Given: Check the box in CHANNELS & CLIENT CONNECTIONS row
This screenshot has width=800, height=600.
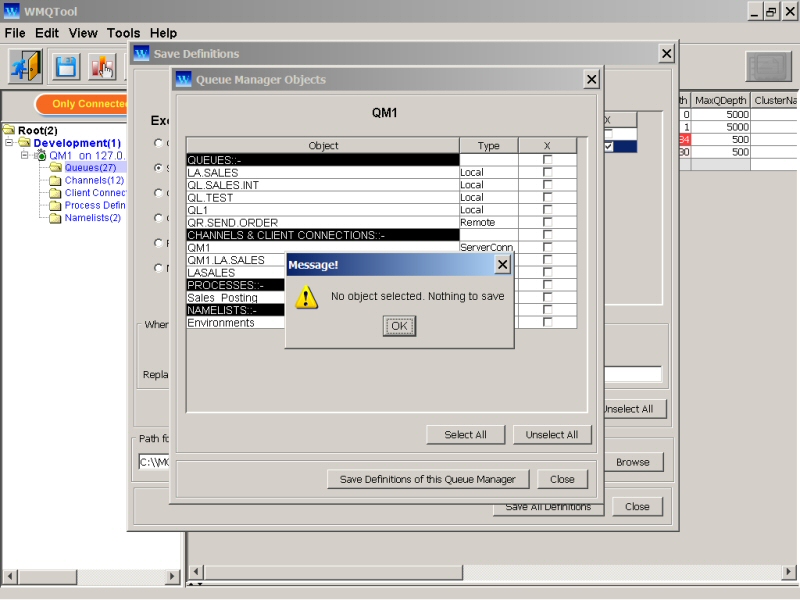Looking at the screenshot, I should pos(547,235).
